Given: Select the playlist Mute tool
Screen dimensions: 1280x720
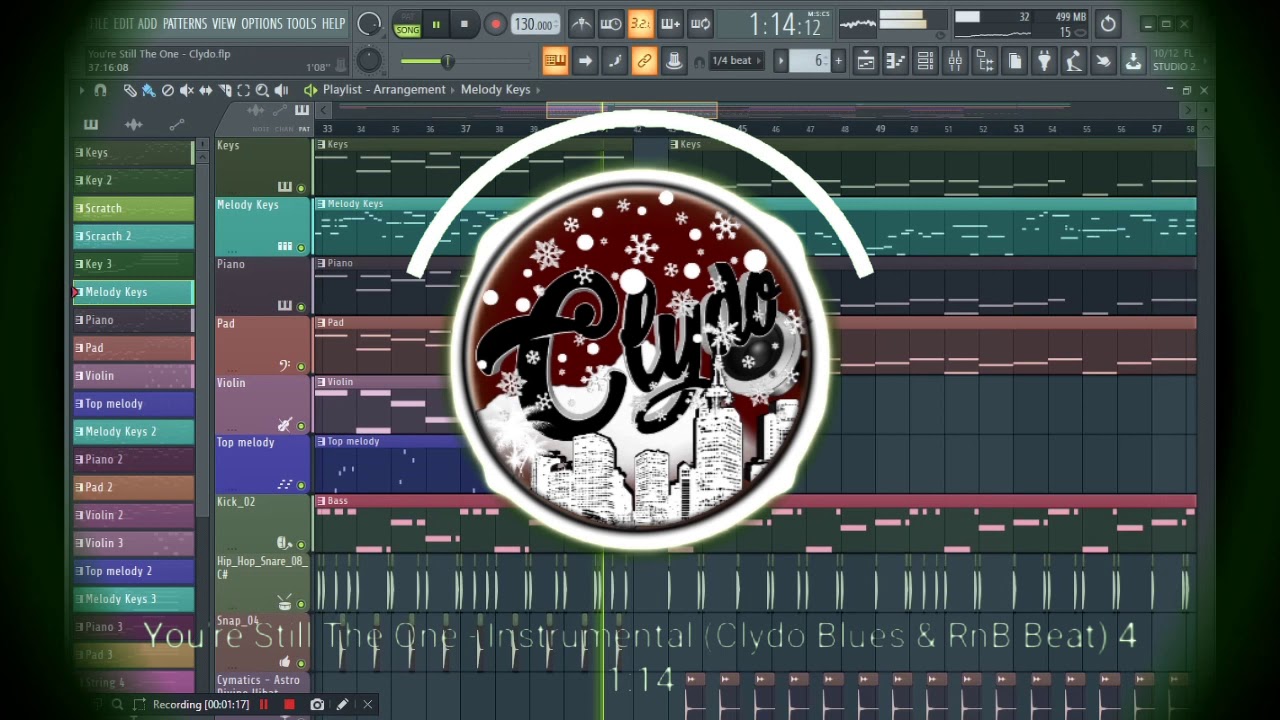Looking at the screenshot, I should [187, 90].
